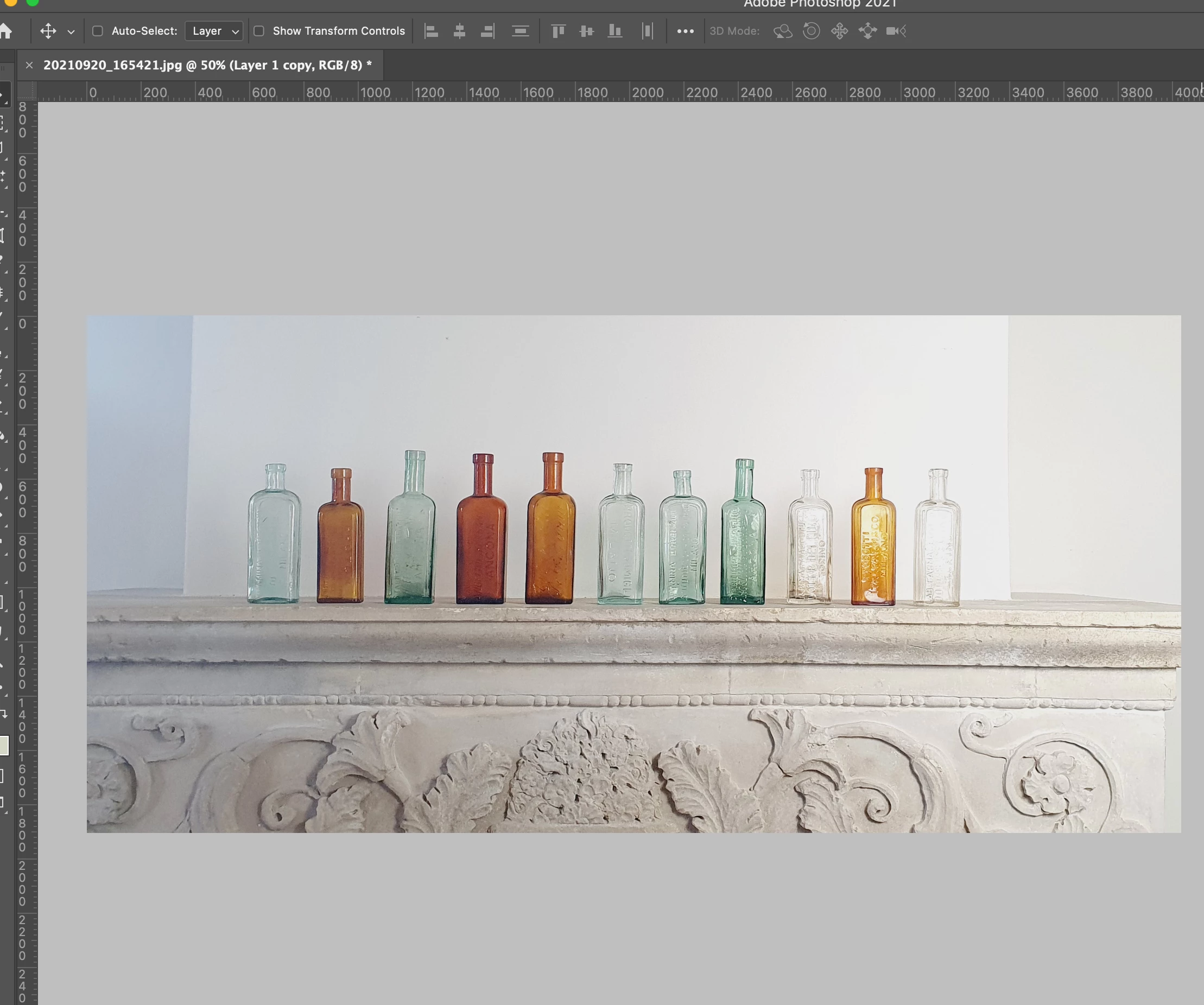Click the foreground color swatch

(3, 745)
